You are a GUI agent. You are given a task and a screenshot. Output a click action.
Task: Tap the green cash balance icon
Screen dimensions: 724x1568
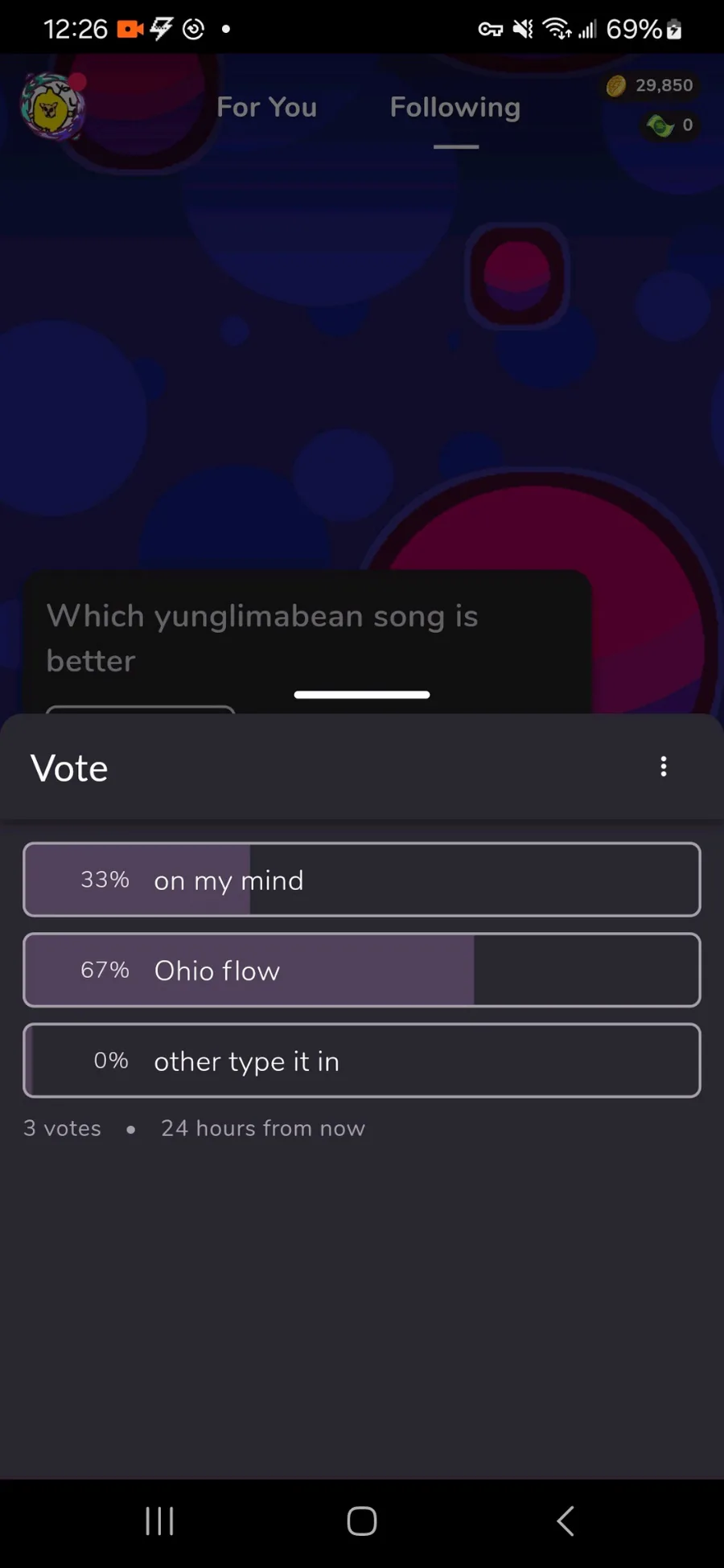pyautogui.click(x=660, y=125)
